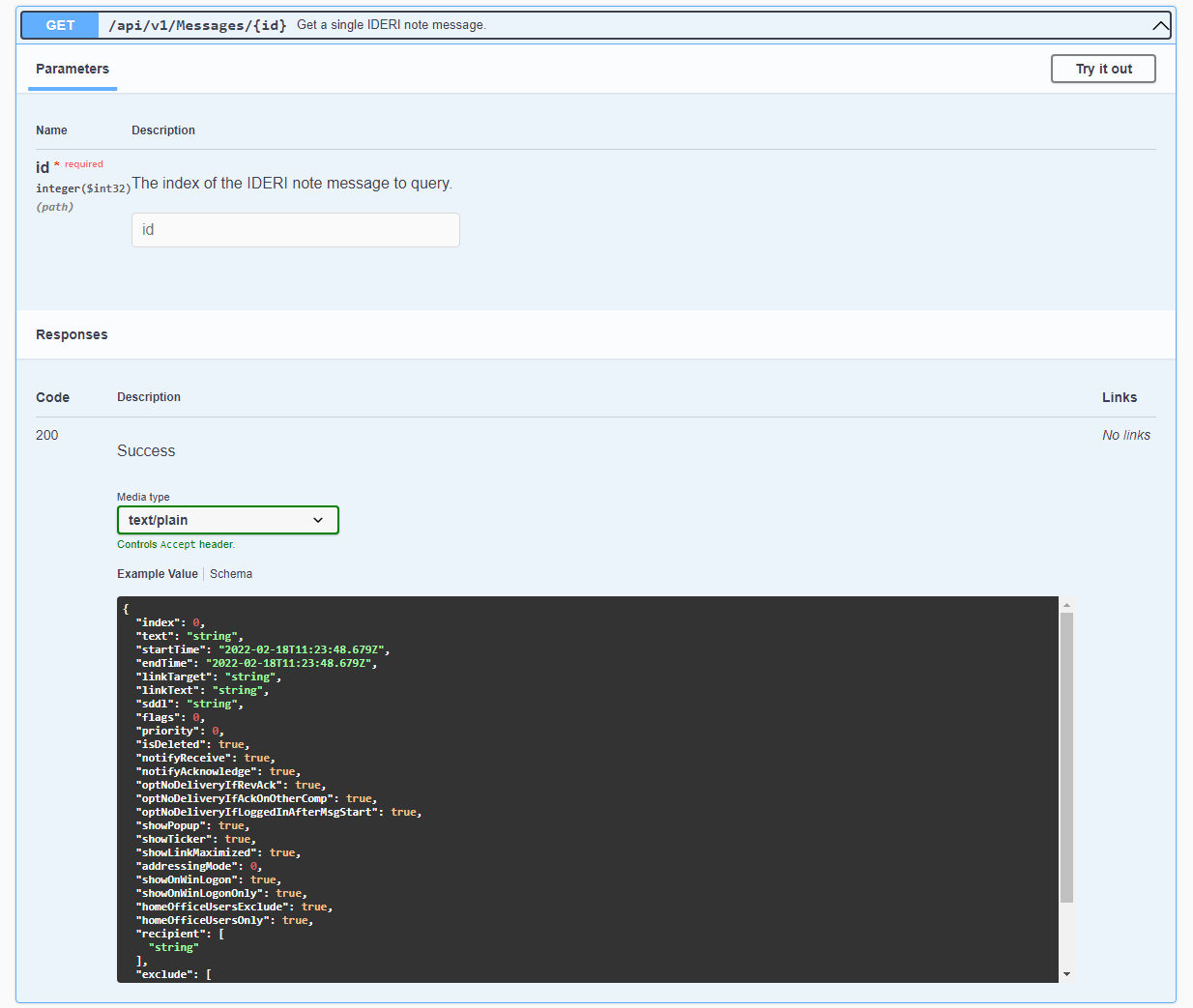Click the "text": "string" line
The width and height of the screenshot is (1193, 1008).
click(189, 636)
